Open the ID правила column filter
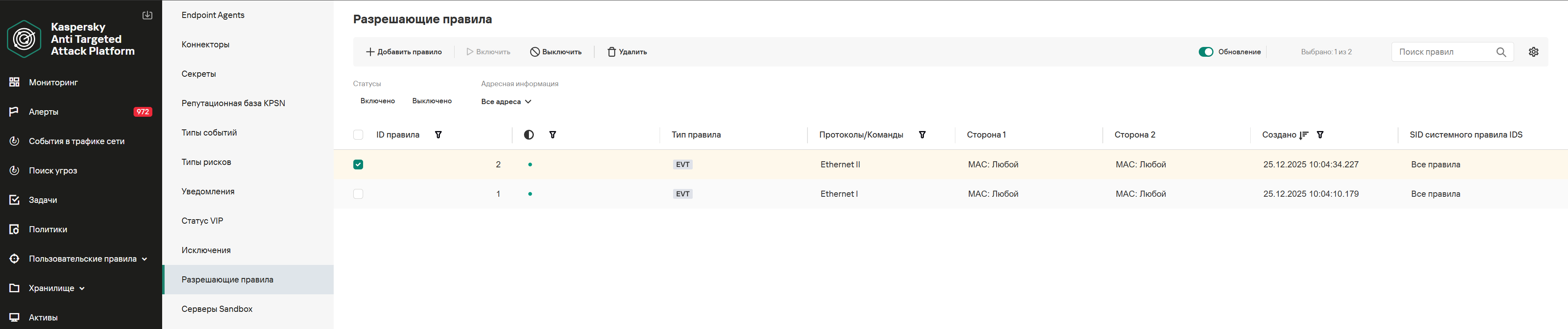 [438, 135]
